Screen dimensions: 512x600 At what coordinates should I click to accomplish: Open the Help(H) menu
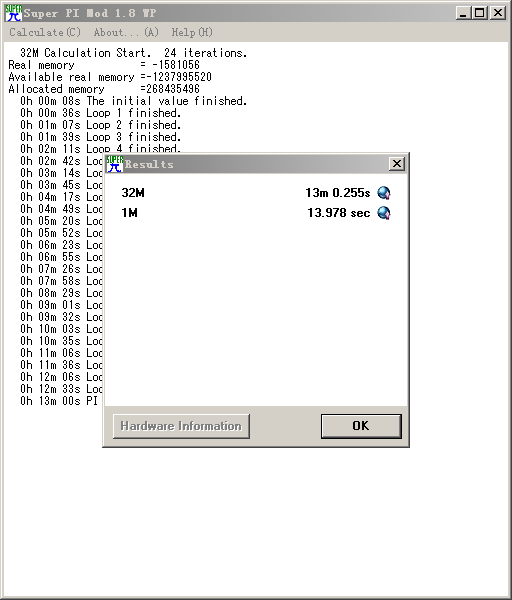click(x=192, y=32)
